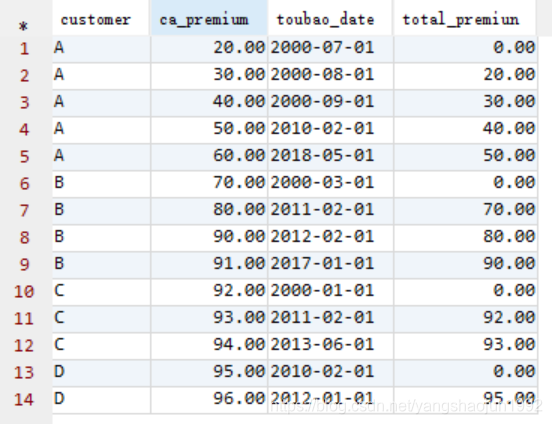Click ca_premium cell 94.00
552x424 pixels.
tap(209, 346)
